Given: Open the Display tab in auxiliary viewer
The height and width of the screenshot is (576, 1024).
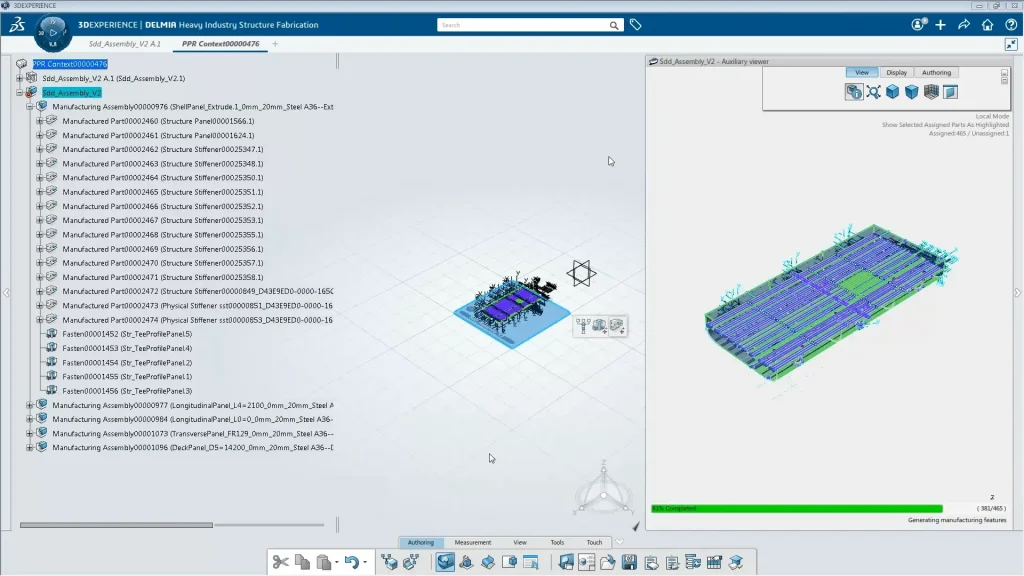Looking at the screenshot, I should click(x=896, y=72).
